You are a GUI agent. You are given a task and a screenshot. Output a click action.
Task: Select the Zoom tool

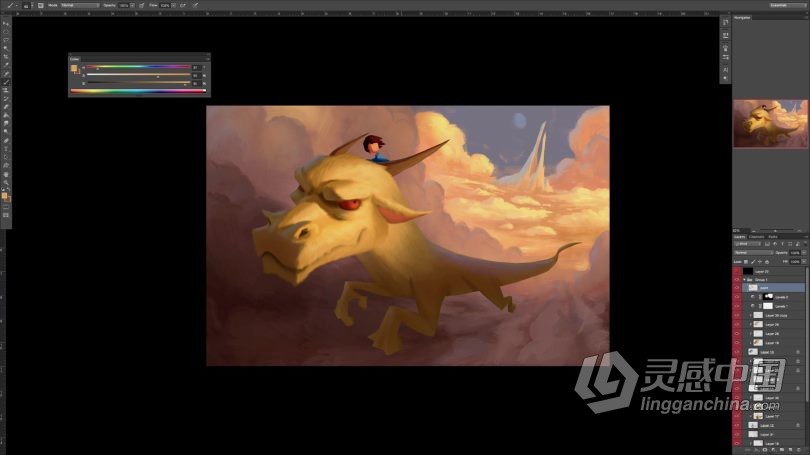[6, 182]
